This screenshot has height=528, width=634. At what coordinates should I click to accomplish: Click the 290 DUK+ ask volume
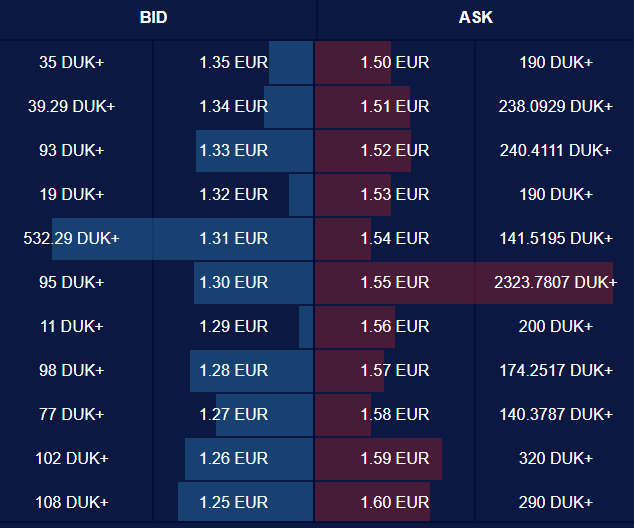pos(555,502)
